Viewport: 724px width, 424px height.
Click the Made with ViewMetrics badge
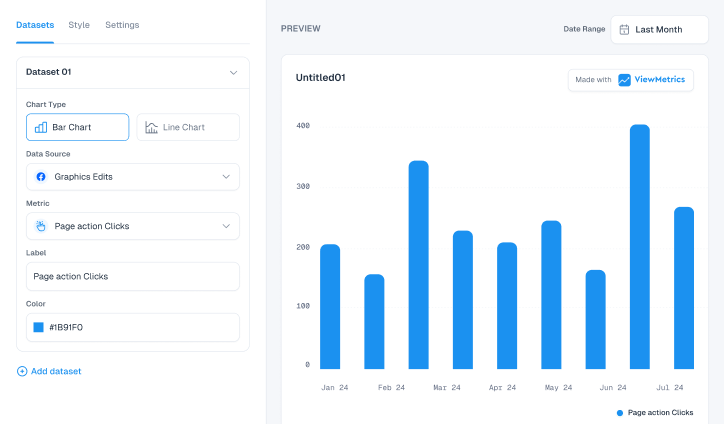pos(631,80)
